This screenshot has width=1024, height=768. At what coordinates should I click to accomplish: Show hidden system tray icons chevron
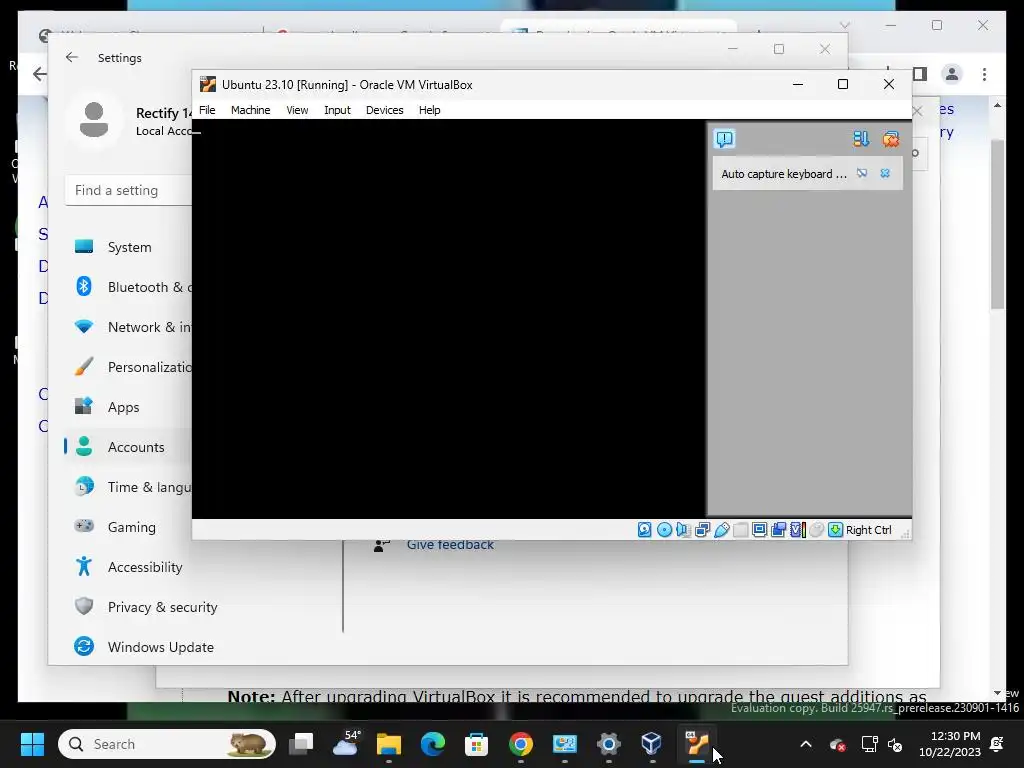point(806,744)
